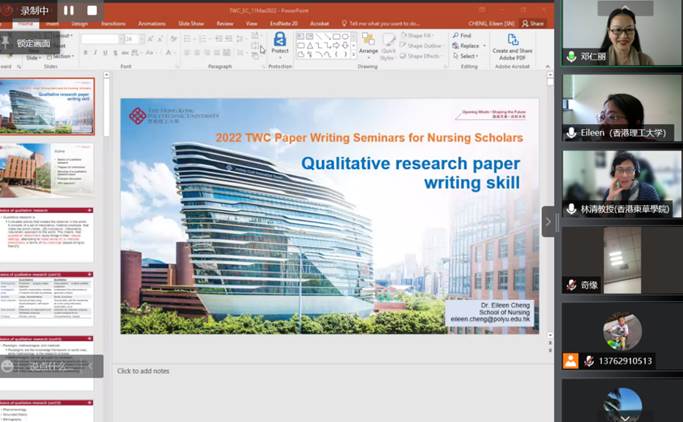Toggle muted microphone for participant 13762910513
This screenshot has width=683, height=422.
tap(589, 361)
